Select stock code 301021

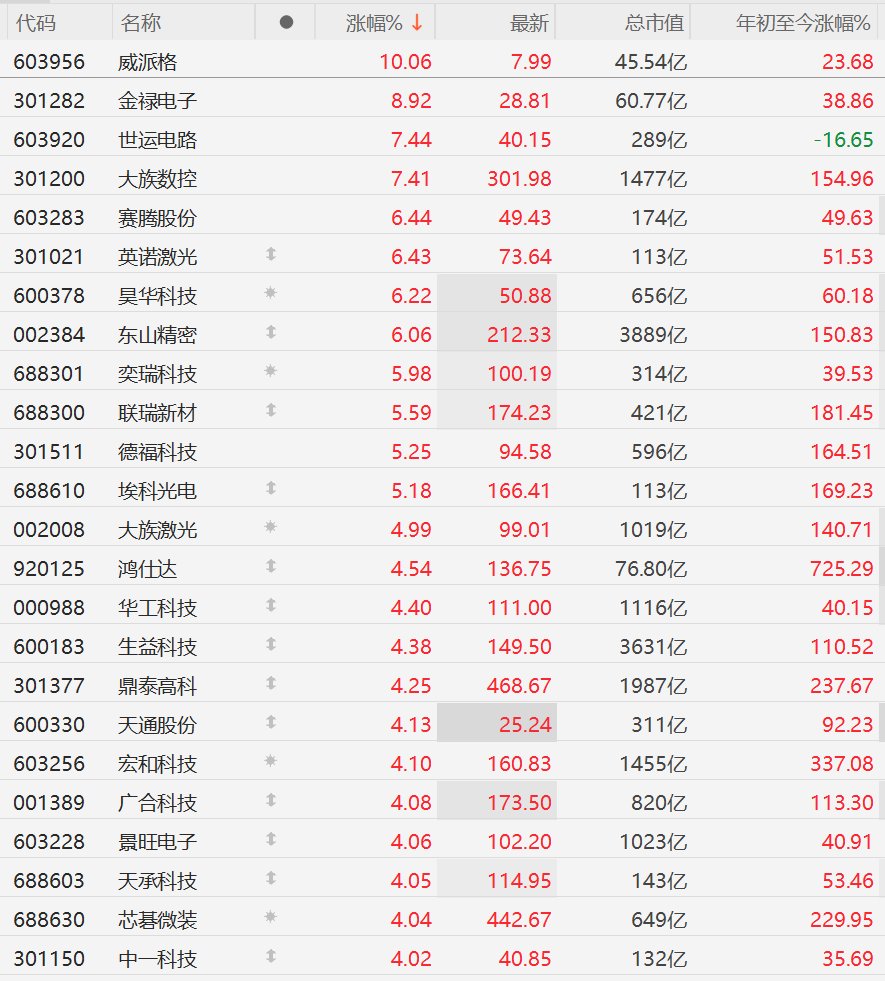[x=48, y=257]
